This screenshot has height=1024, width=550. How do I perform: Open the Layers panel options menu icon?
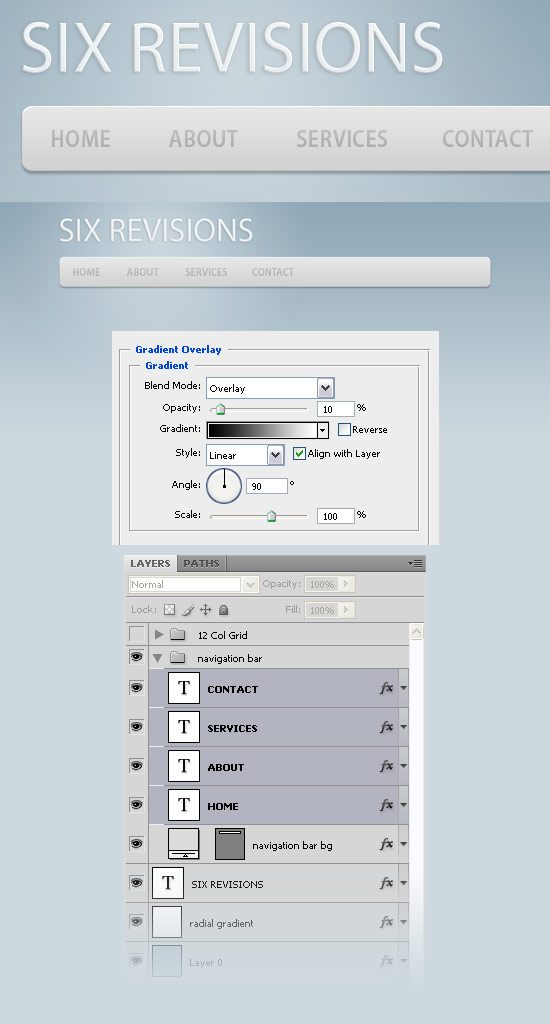pyautogui.click(x=415, y=563)
